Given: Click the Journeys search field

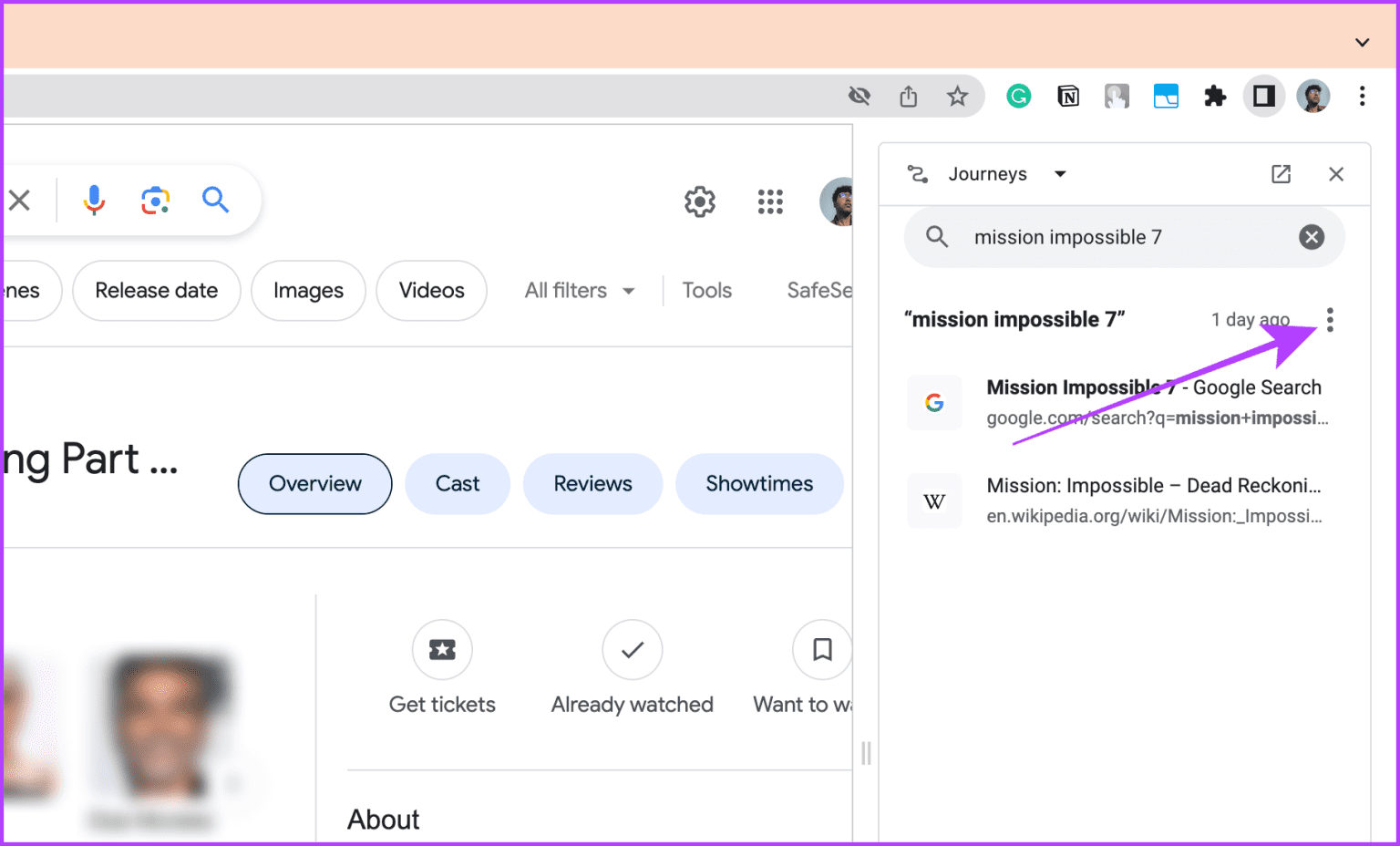Looking at the screenshot, I should [1125, 237].
